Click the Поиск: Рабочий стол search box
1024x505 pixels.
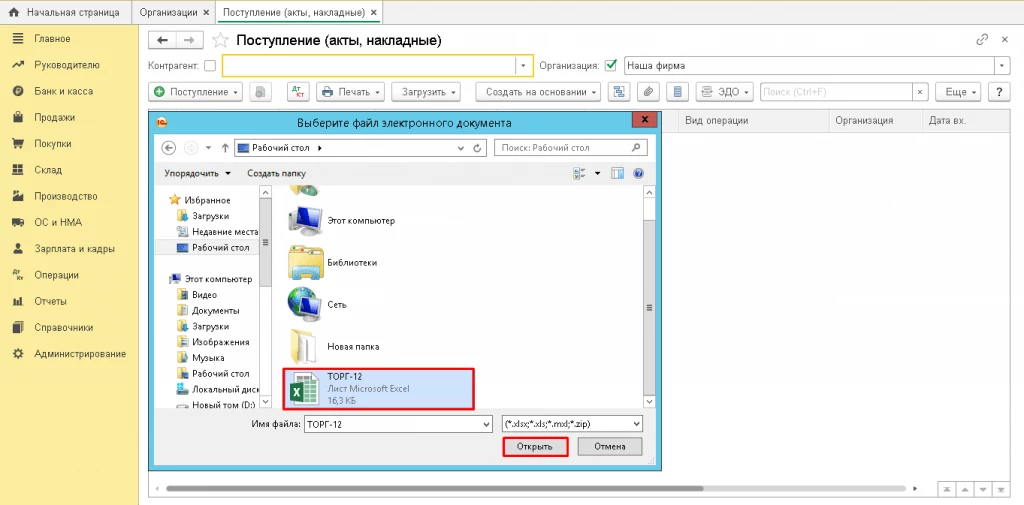(x=571, y=148)
